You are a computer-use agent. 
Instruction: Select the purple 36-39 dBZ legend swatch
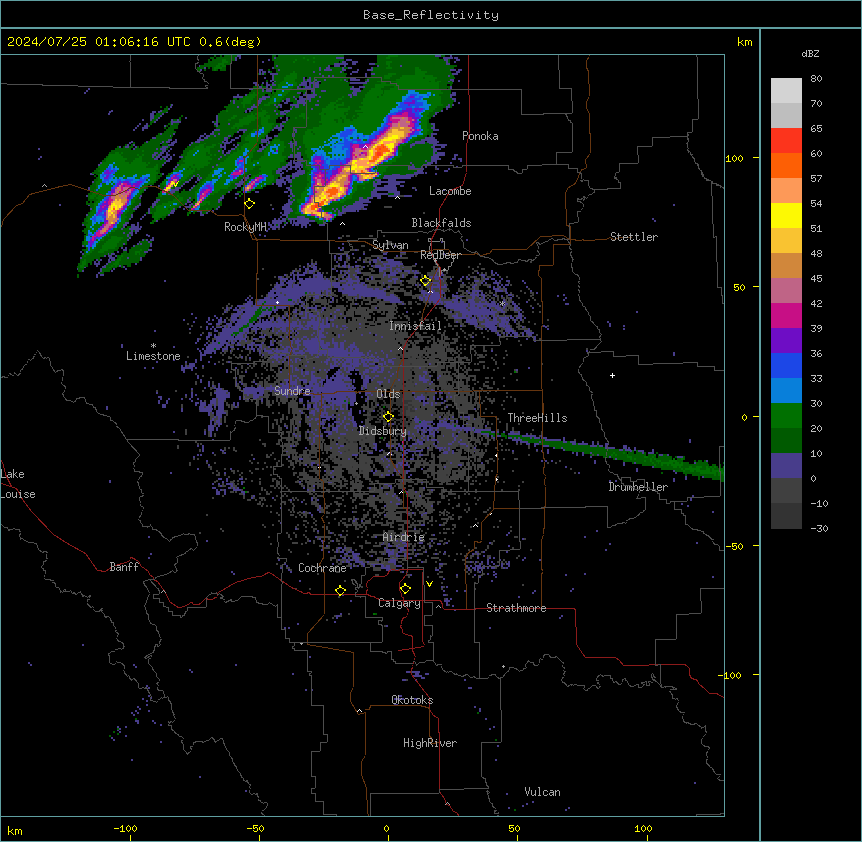point(786,341)
